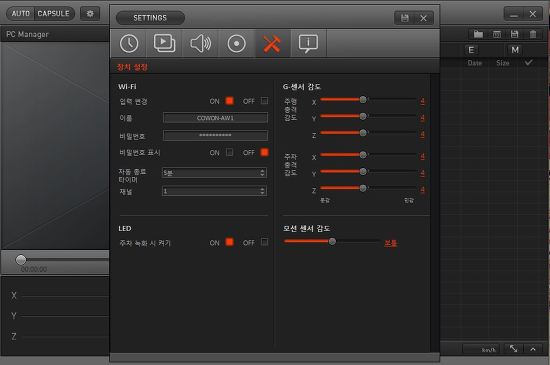This screenshot has height=365, width=550.
Task: Minimize the PC Manager window
Action: (514, 14)
